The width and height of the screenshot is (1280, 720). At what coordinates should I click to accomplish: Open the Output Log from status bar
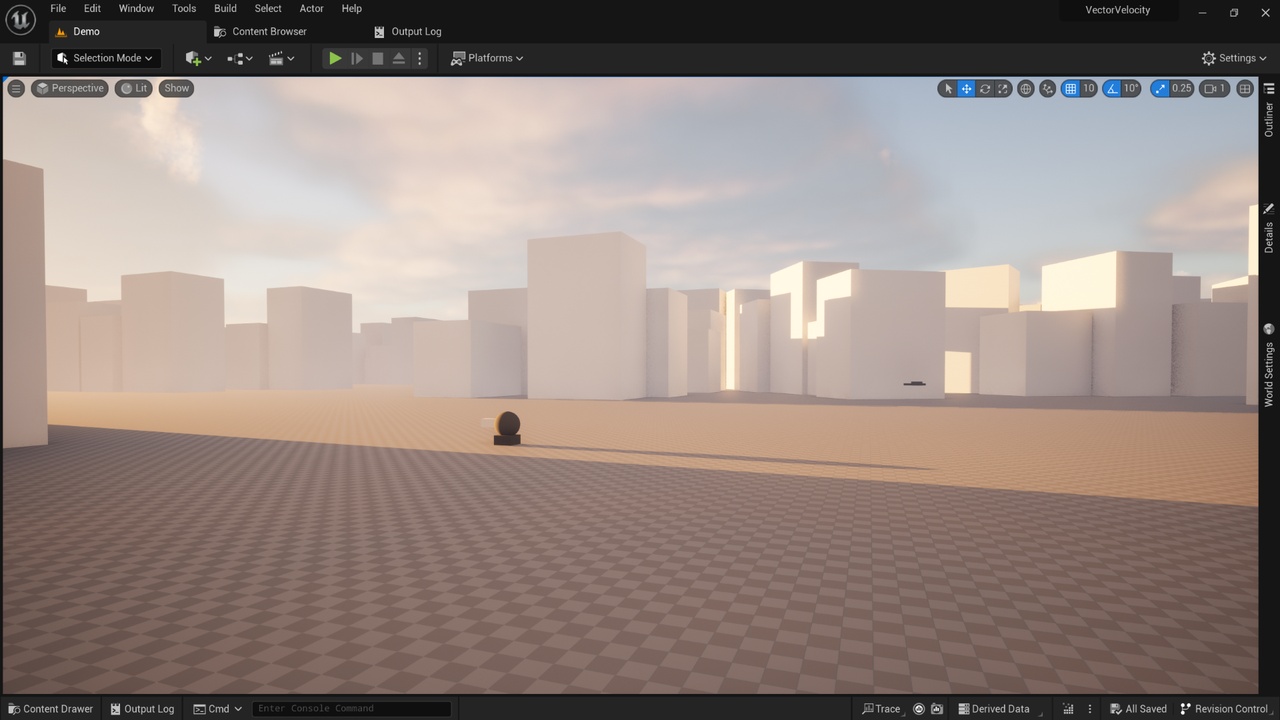[x=142, y=709]
